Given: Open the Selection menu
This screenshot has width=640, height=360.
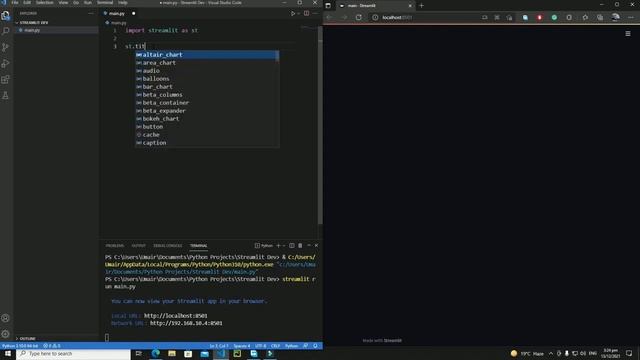Looking at the screenshot, I should click(x=44, y=2).
